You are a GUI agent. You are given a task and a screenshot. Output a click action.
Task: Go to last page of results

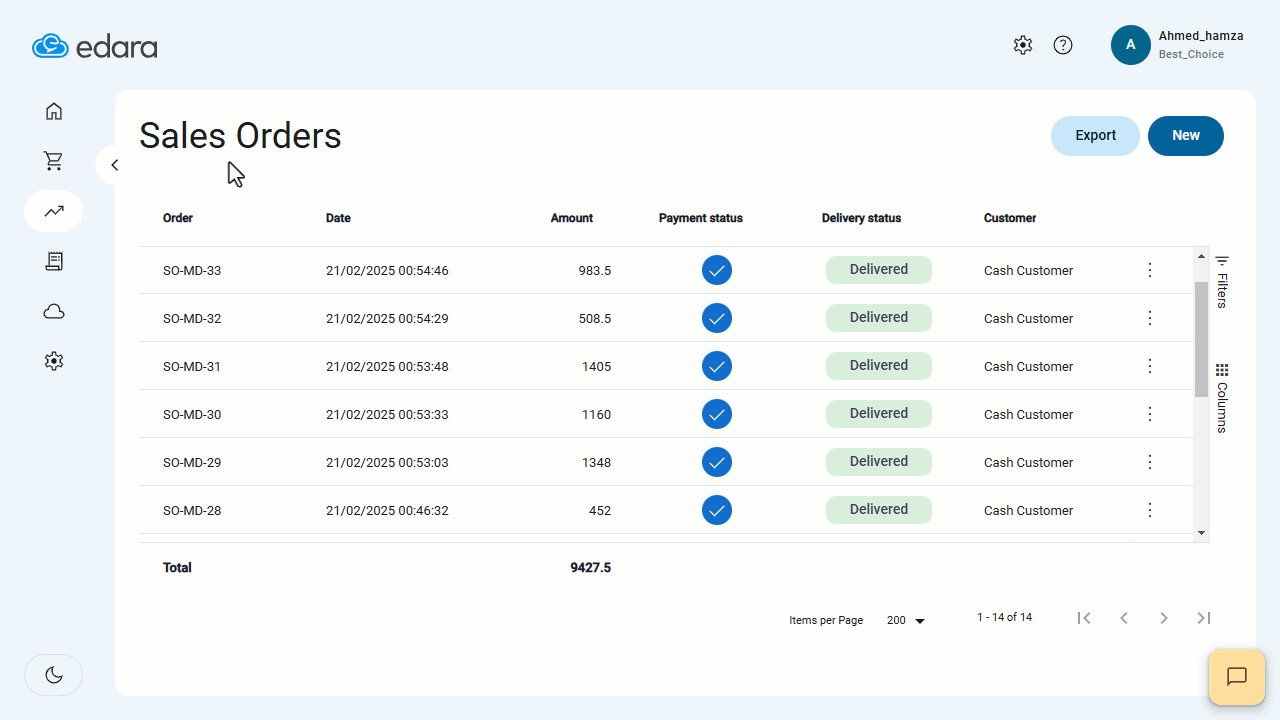pyautogui.click(x=1204, y=618)
